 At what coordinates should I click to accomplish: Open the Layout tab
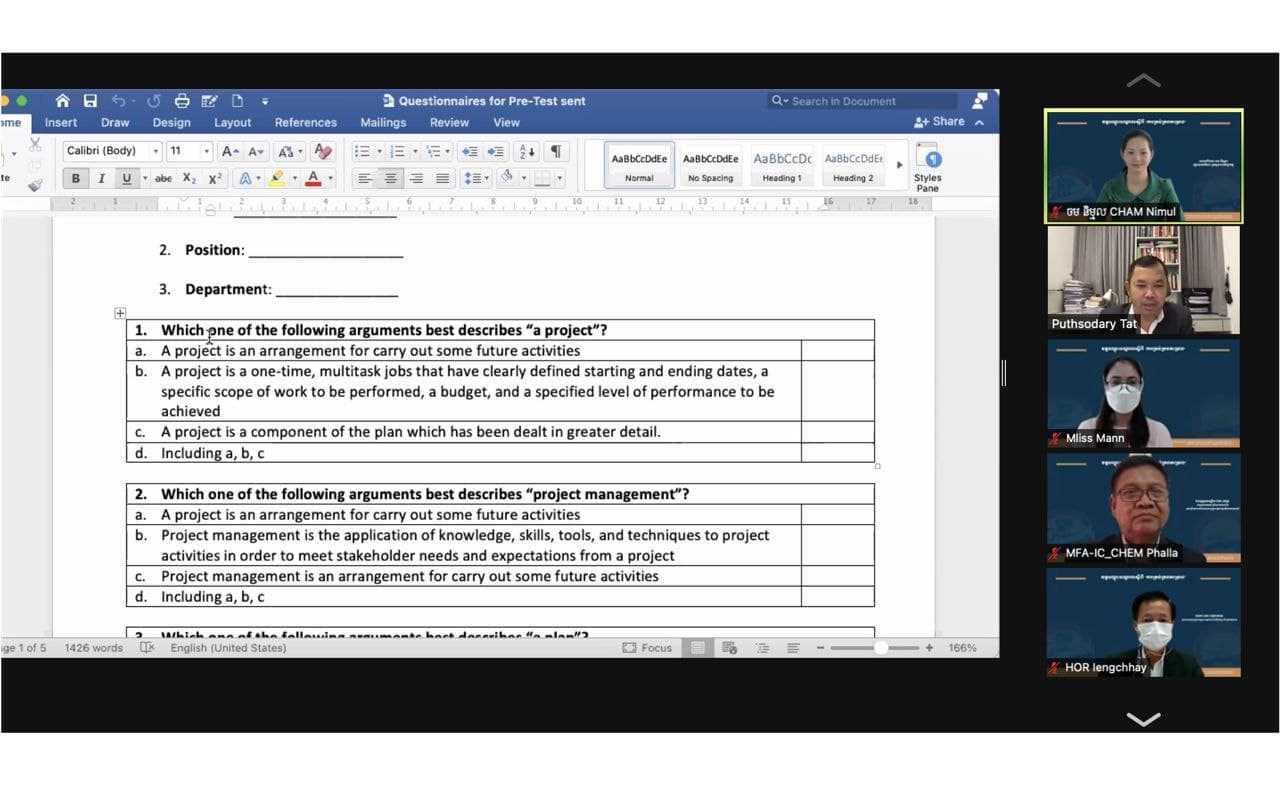(x=232, y=122)
